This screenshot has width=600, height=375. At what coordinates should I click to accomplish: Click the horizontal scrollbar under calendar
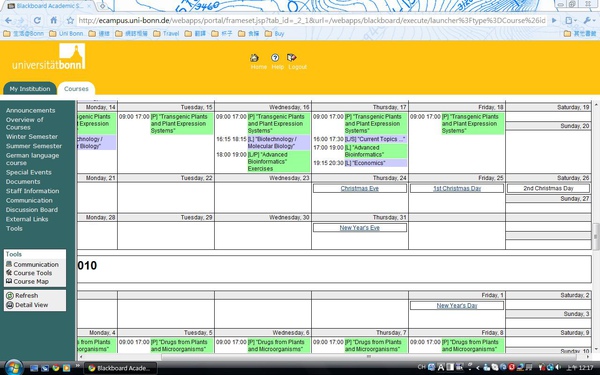[x=335, y=357]
